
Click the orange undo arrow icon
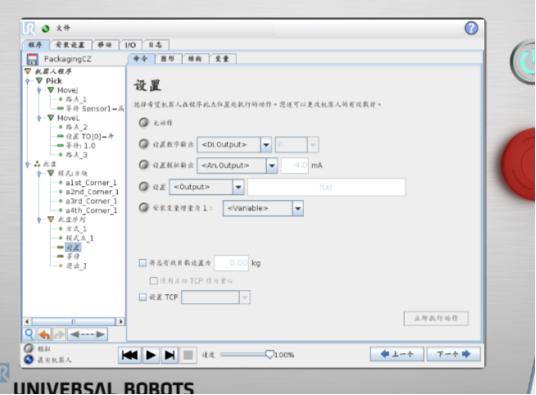pyautogui.click(x=44, y=334)
